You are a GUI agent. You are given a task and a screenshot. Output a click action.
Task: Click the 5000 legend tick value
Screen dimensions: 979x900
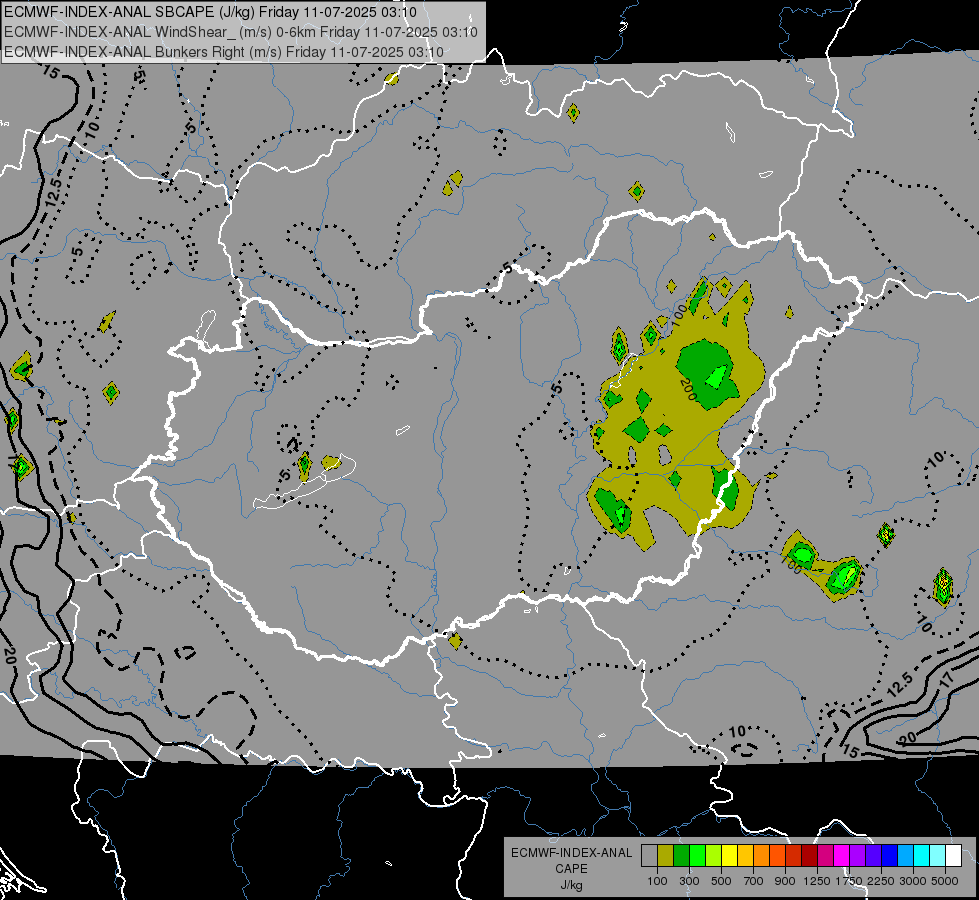(x=945, y=881)
